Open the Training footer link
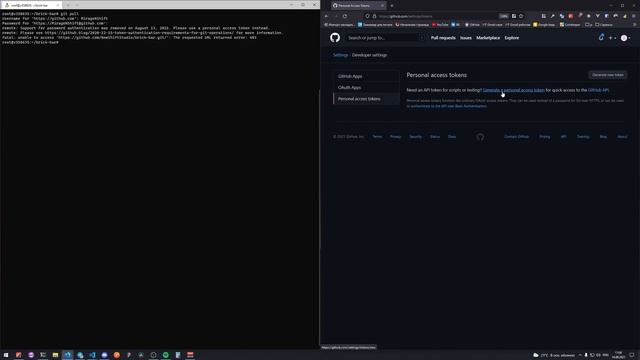 coord(582,137)
